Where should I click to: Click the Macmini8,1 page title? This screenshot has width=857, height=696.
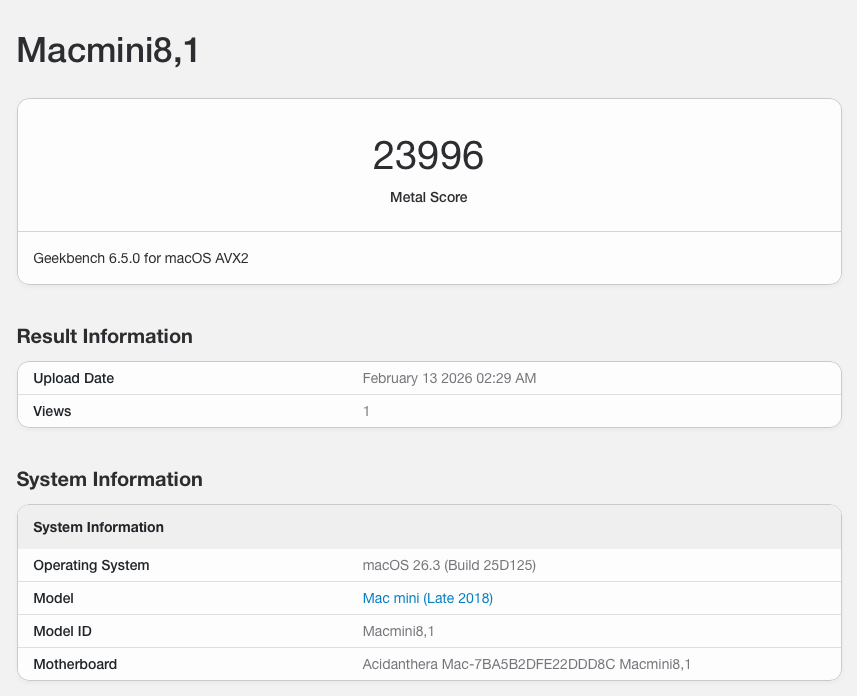pos(108,50)
